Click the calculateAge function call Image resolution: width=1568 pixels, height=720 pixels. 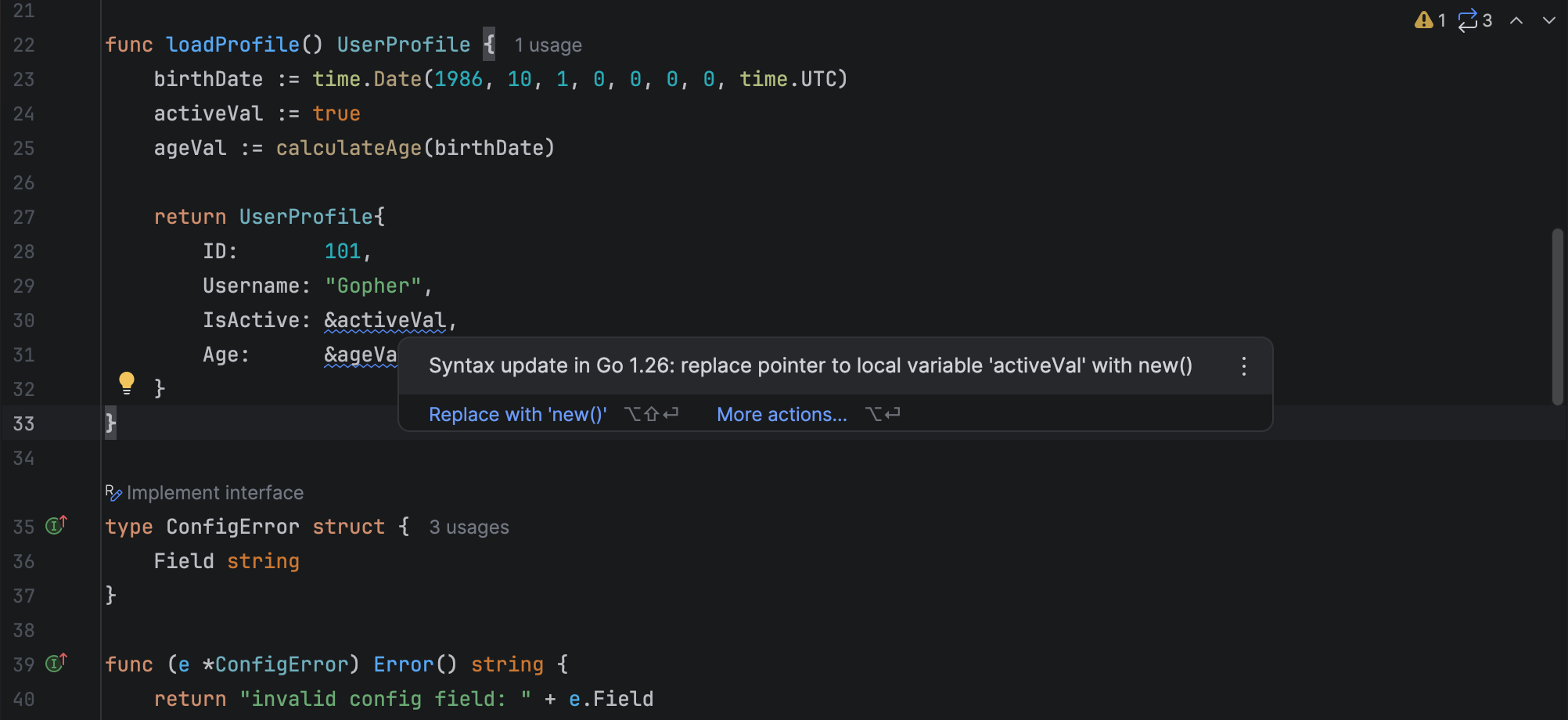[348, 148]
